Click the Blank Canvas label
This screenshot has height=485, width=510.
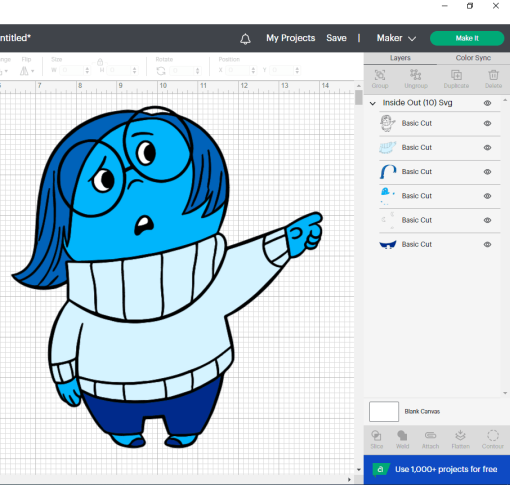tap(422, 411)
